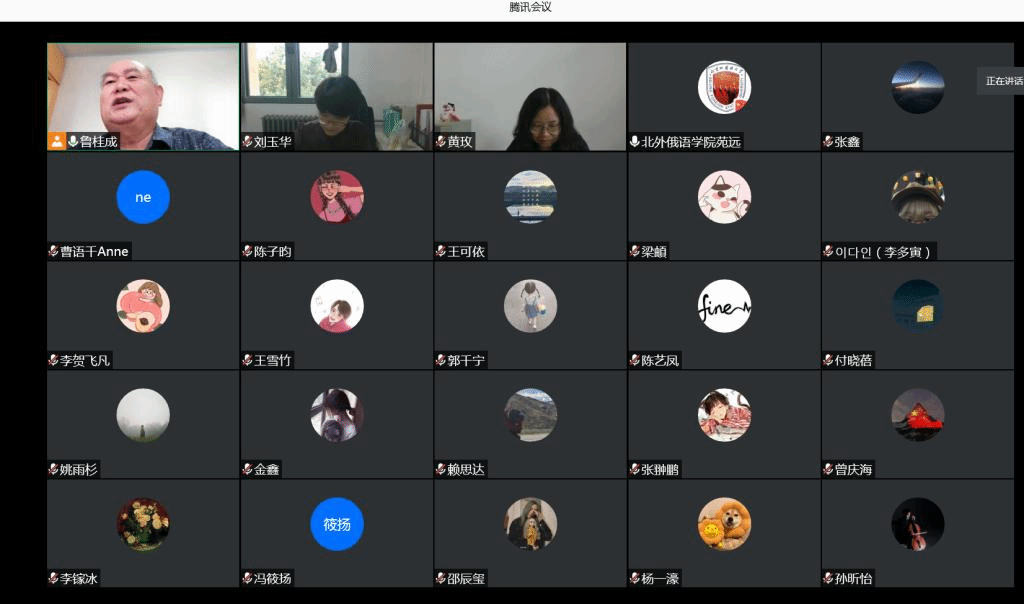Viewport: 1024px width, 604px height.
Task: Click the name label 王雪竹
Action: (x=272, y=360)
